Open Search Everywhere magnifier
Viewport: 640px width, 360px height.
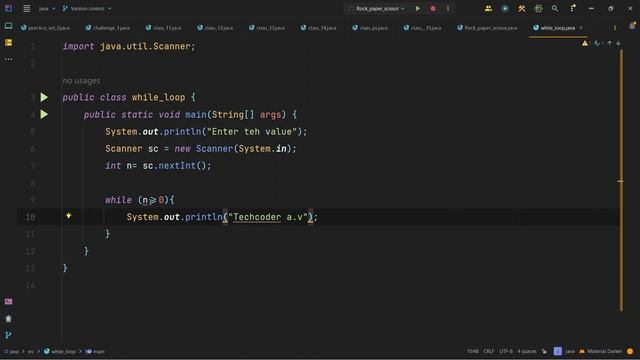(x=555, y=8)
